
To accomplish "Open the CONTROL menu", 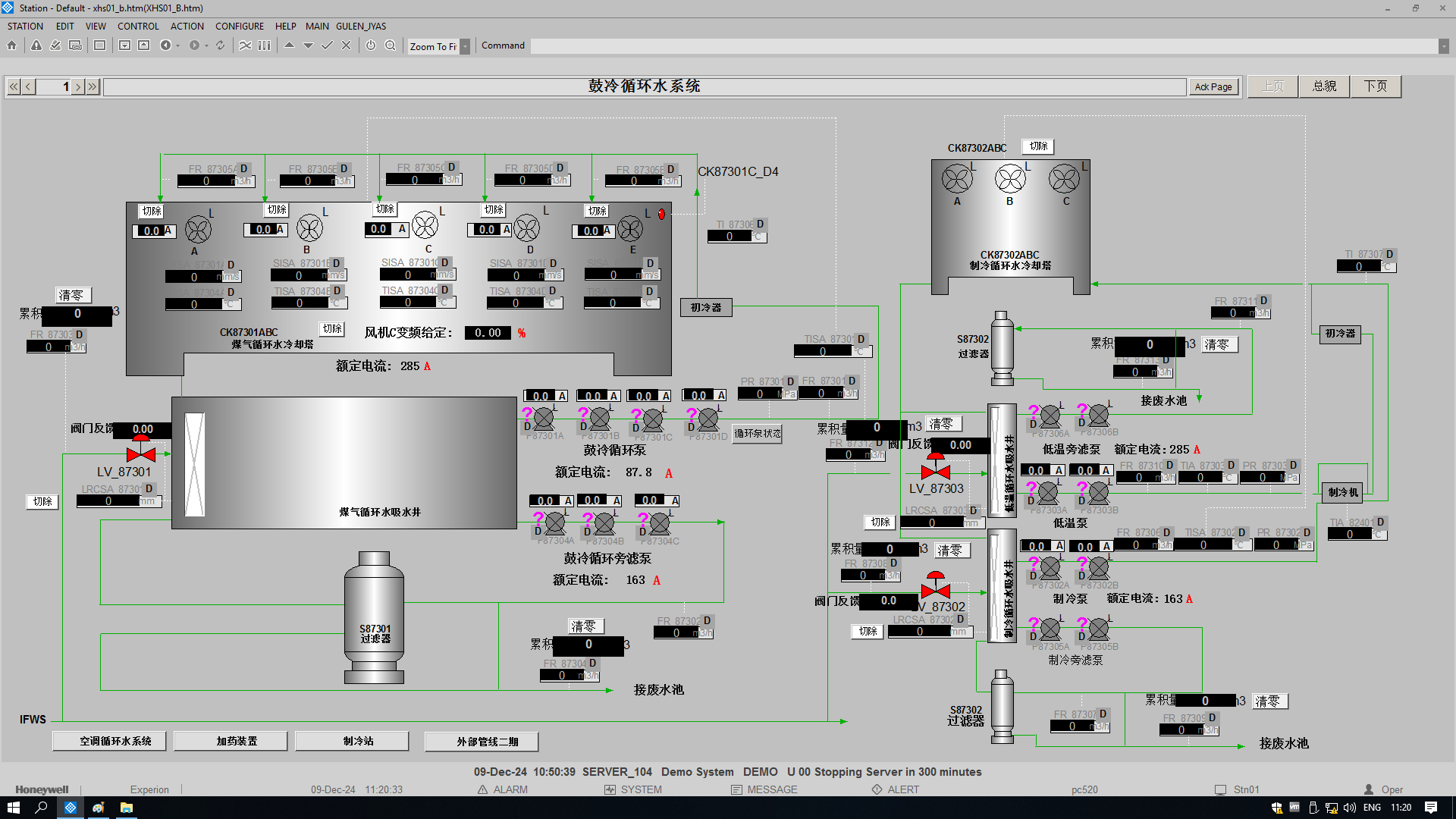I will point(138,26).
